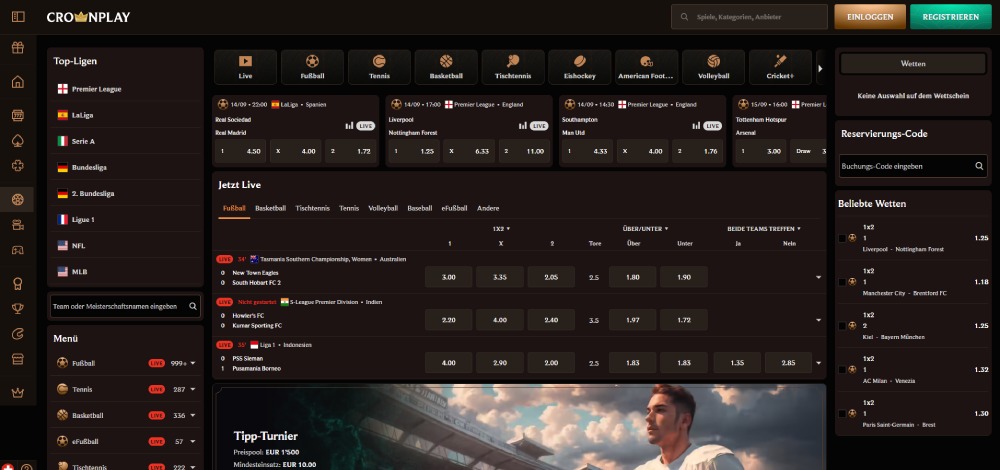Select the Eishockey category icon
This screenshot has width=1000, height=470.
coord(579,66)
